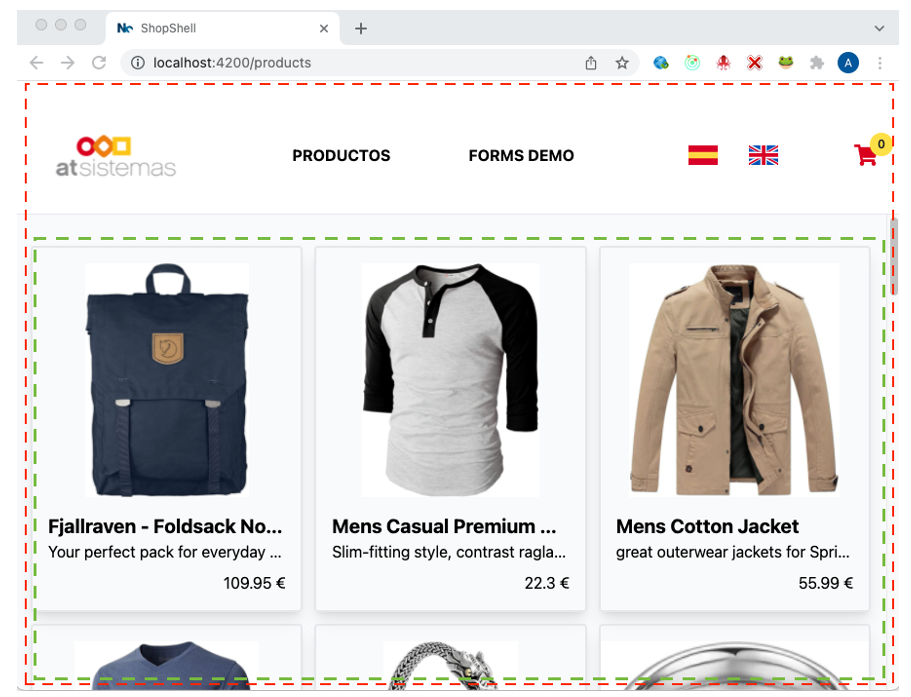Open the FORMS DEMO menu item

click(521, 156)
